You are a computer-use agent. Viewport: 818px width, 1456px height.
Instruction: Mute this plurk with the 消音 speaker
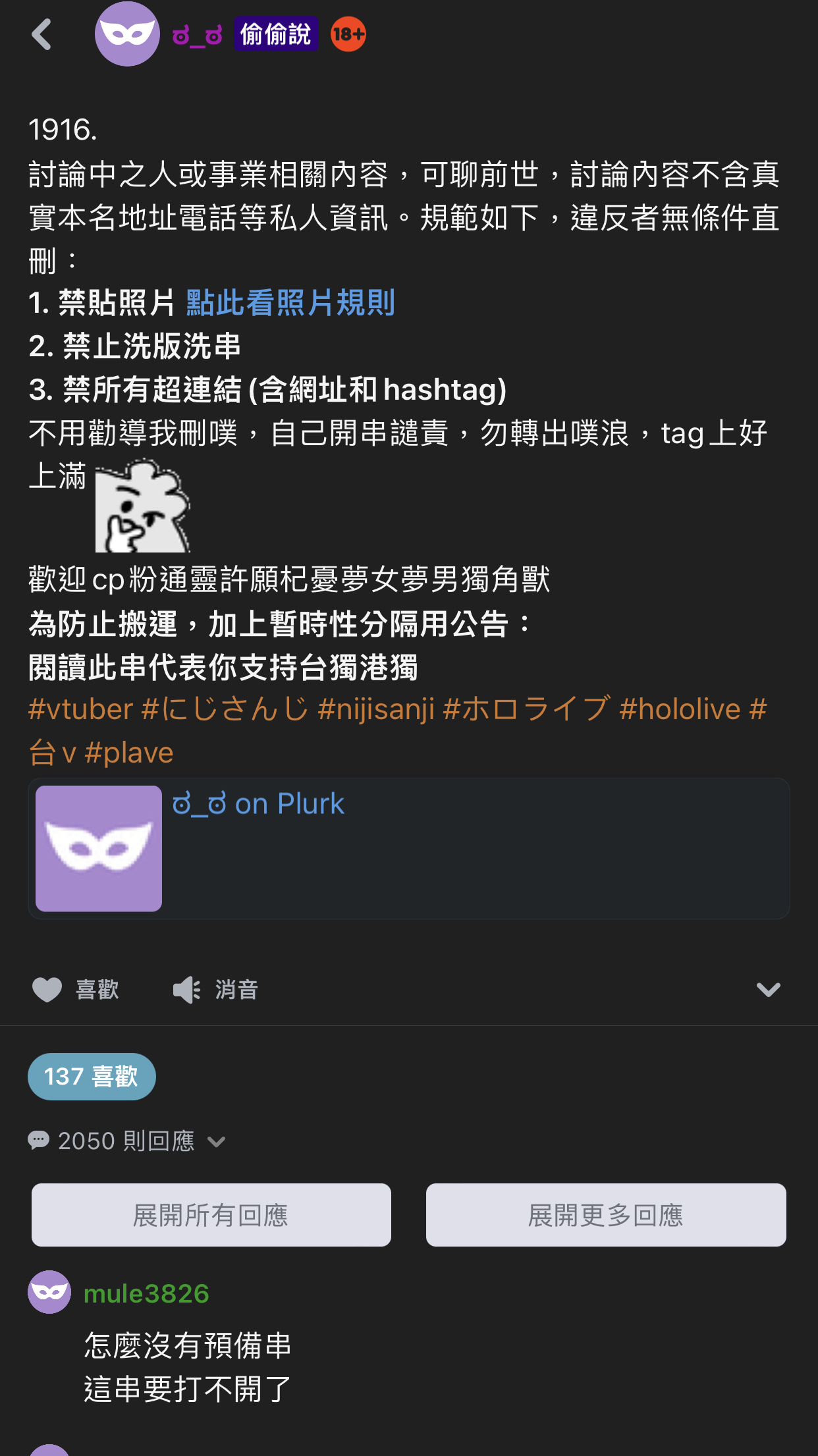pos(215,989)
